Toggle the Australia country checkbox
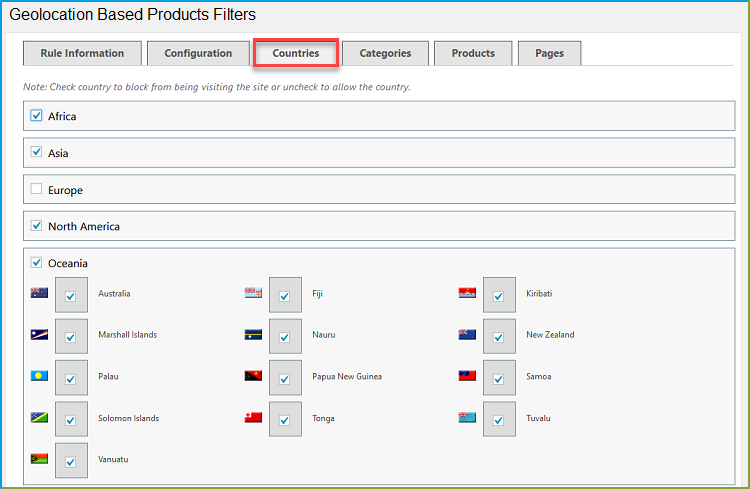The width and height of the screenshot is (750, 489). [x=71, y=295]
